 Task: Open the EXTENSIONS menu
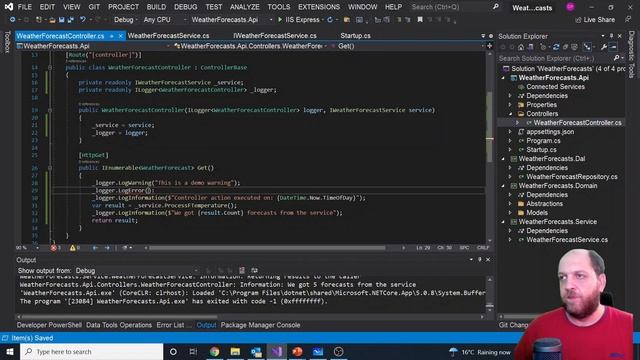pos(319,7)
